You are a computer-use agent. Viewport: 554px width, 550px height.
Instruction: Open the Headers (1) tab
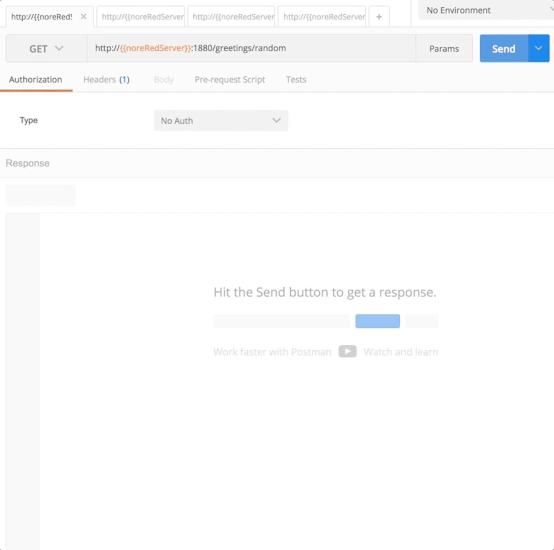click(x=106, y=79)
